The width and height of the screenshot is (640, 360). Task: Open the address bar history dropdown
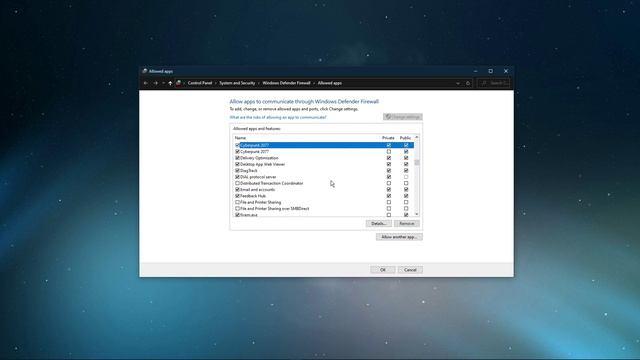point(458,83)
